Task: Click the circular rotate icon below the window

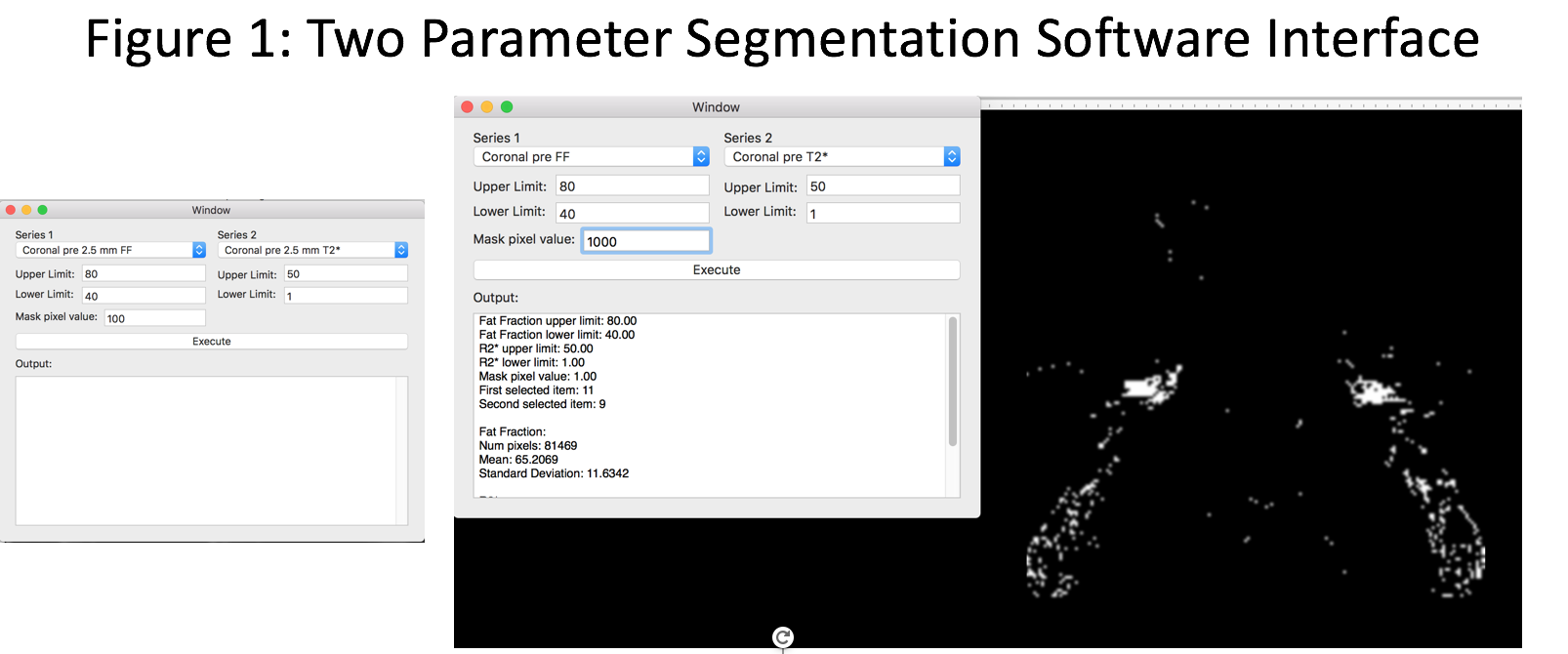Action: (782, 637)
